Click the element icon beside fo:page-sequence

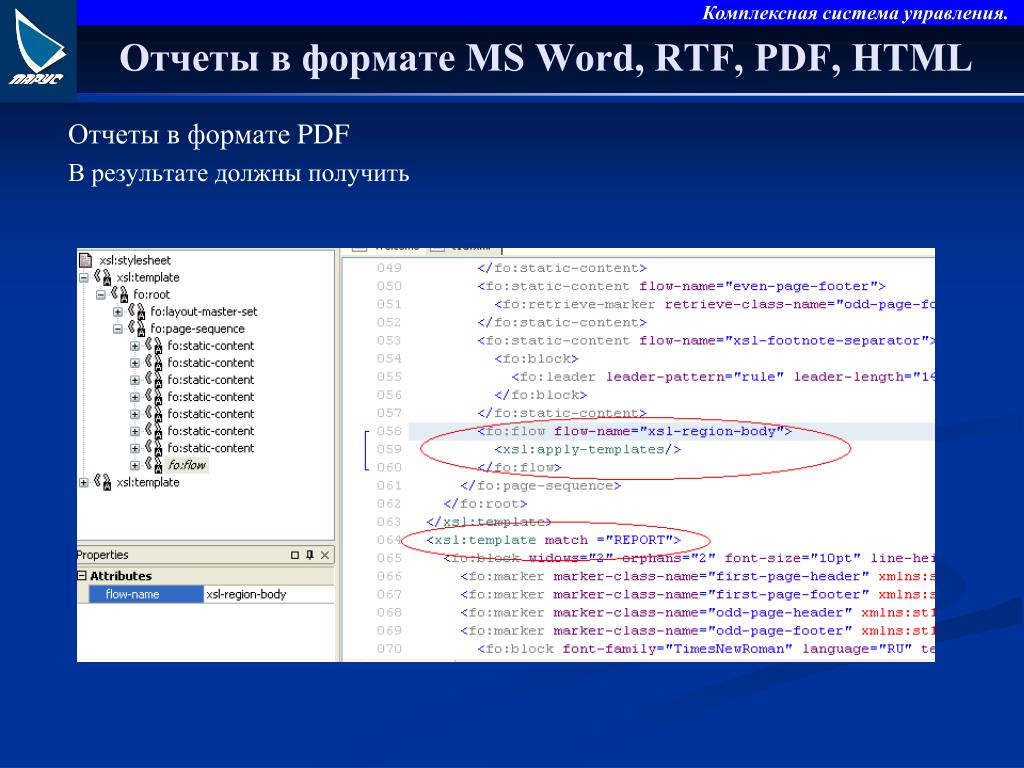pos(136,328)
